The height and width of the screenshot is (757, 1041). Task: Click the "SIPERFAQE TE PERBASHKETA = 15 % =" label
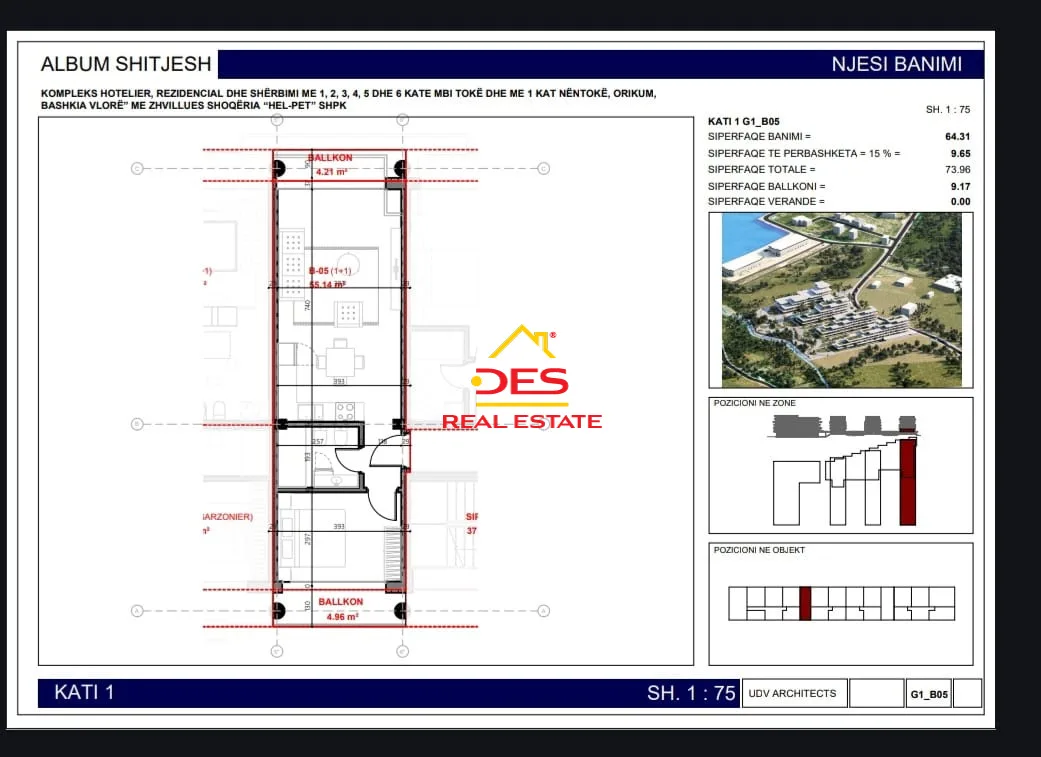[804, 153]
